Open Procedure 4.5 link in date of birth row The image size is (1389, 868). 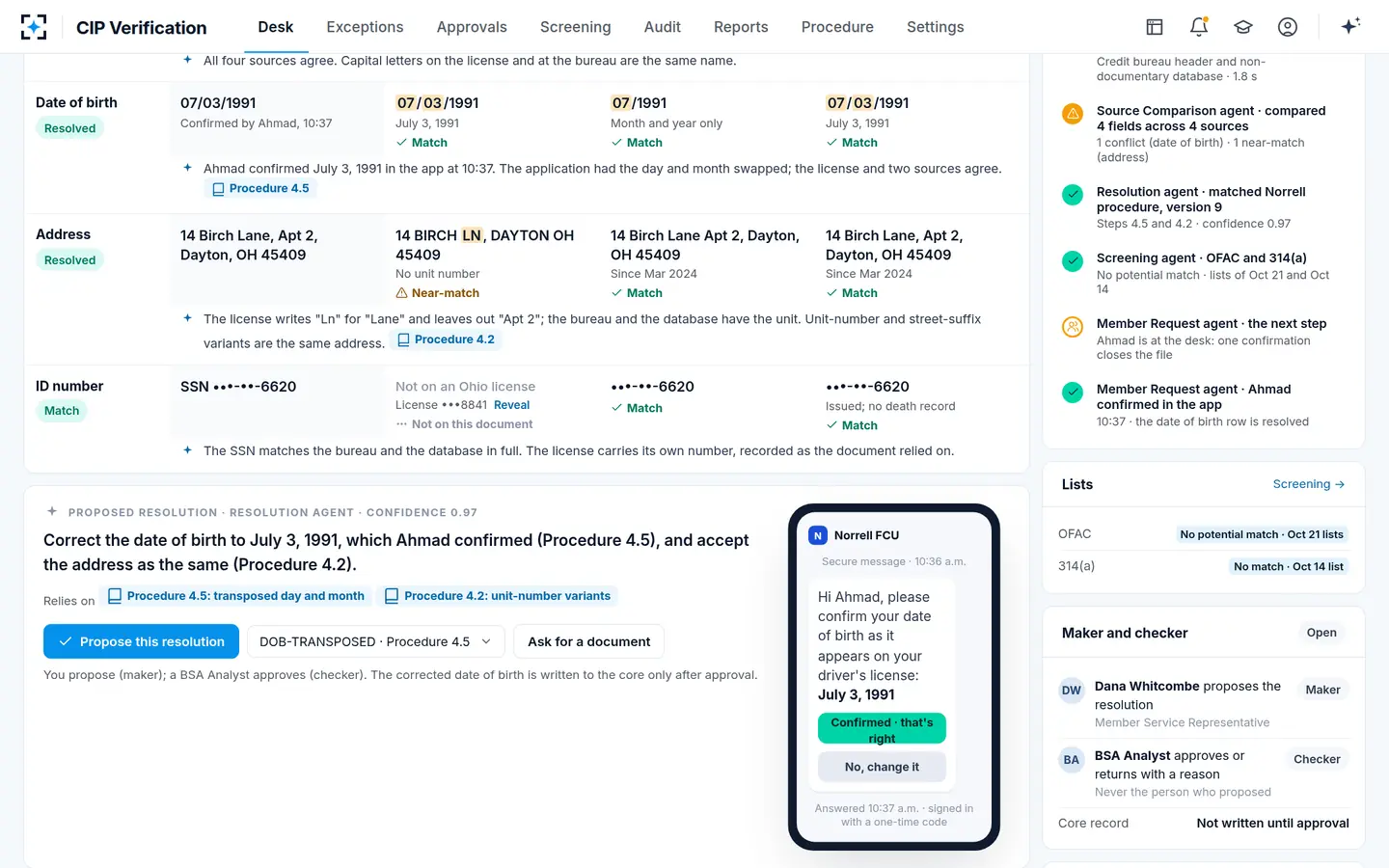point(260,189)
